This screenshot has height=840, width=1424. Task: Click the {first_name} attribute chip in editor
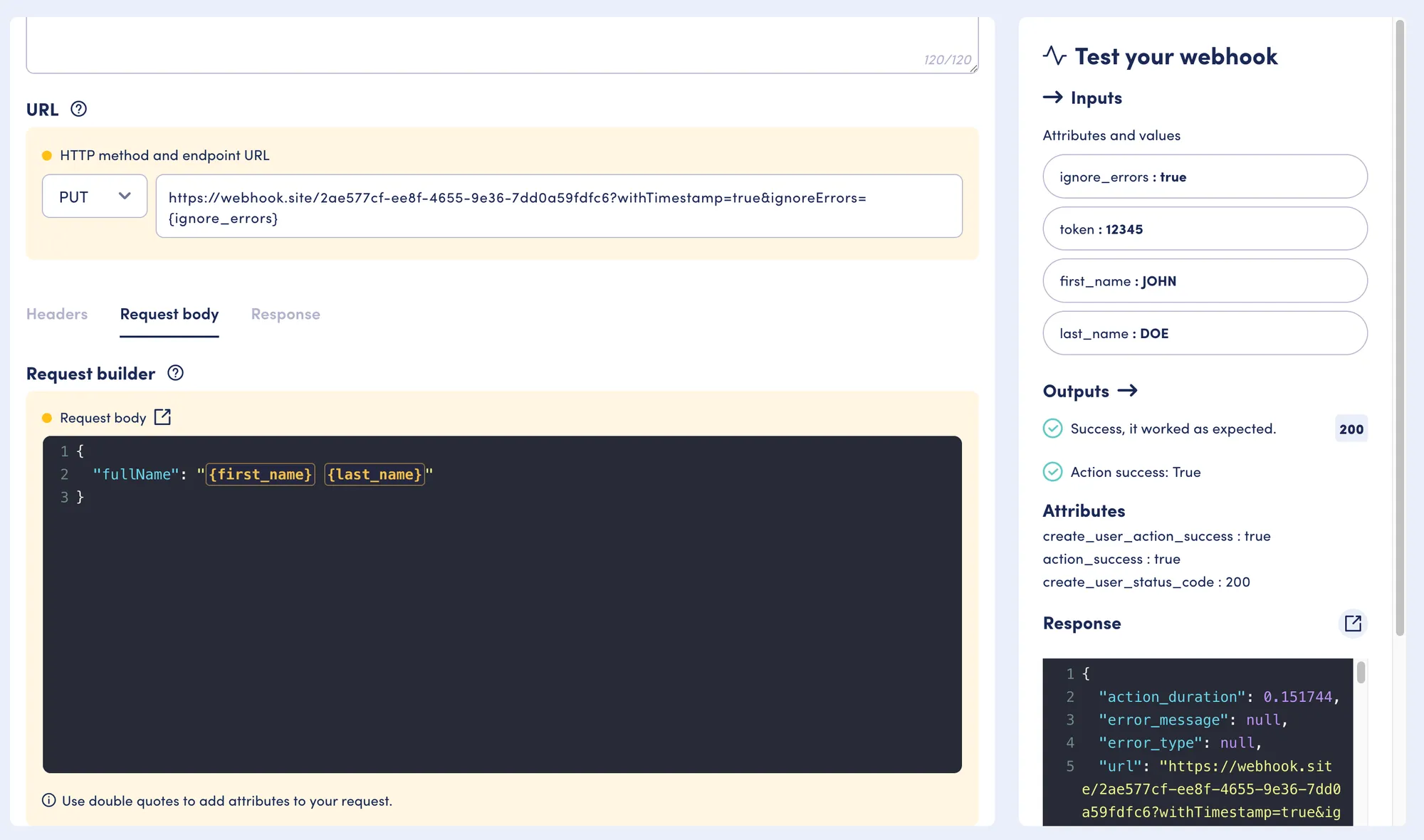point(261,474)
